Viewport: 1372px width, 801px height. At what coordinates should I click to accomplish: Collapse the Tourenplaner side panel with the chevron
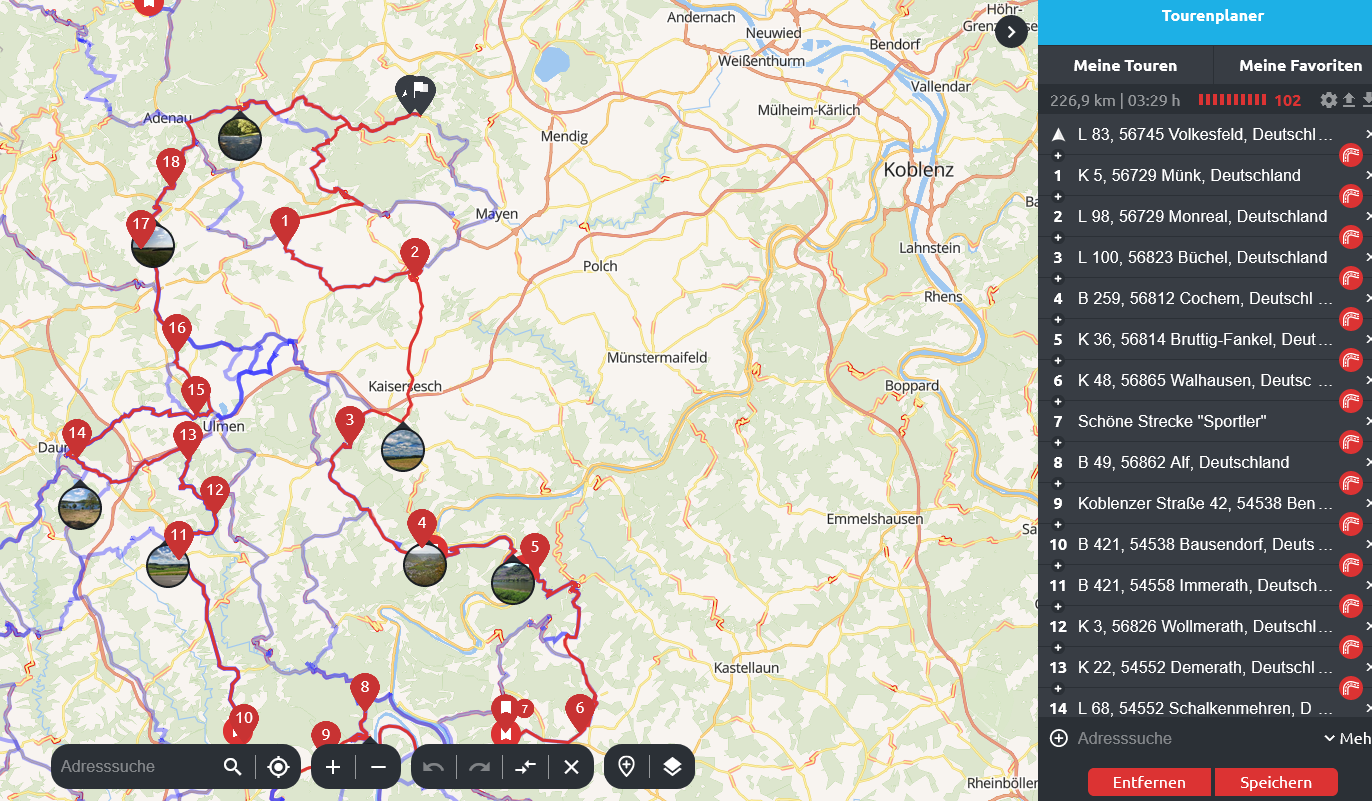pos(1011,31)
